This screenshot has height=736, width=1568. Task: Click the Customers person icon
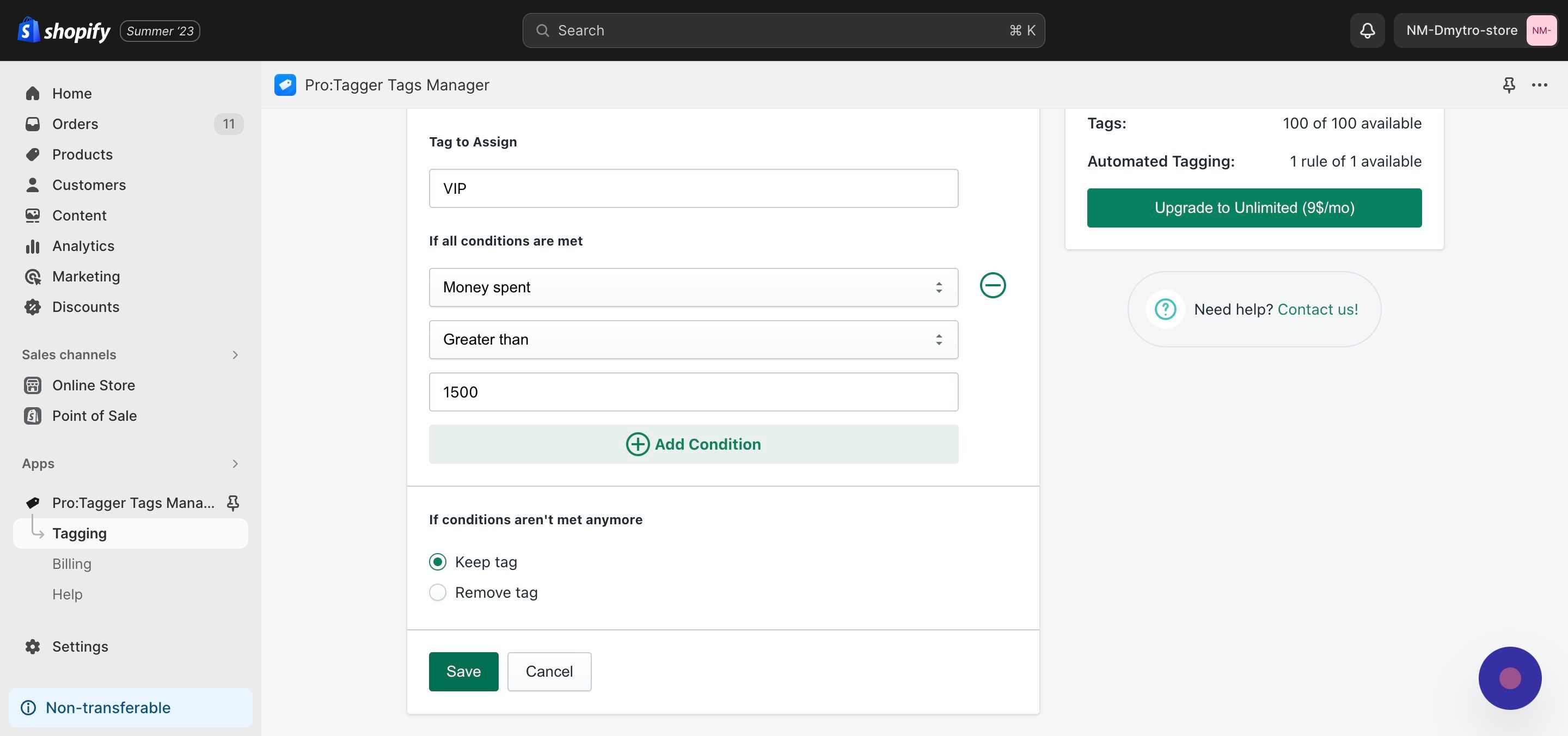point(33,185)
